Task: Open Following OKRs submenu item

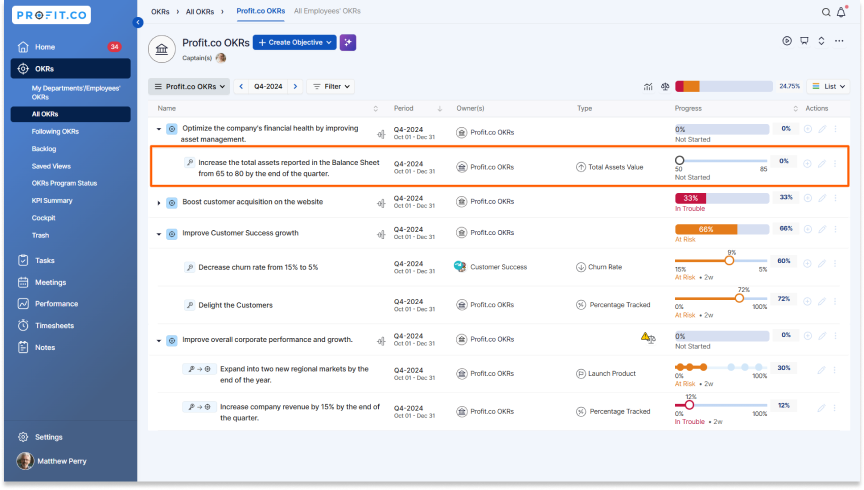Action: (x=55, y=132)
